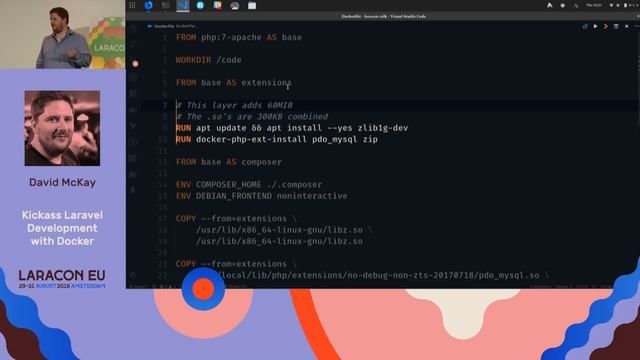640x360 pixels.
Task: Click line number 12 in the gutter
Action: coord(162,162)
